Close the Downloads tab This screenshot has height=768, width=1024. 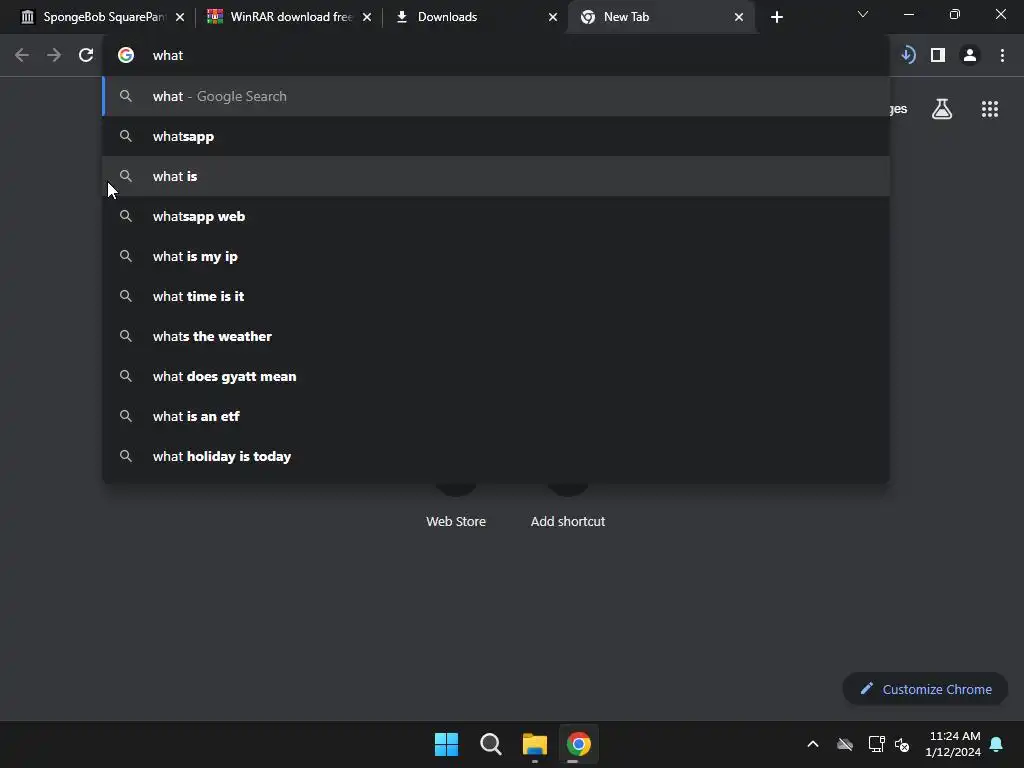tap(553, 17)
